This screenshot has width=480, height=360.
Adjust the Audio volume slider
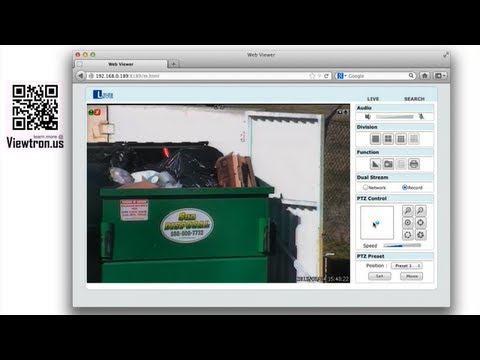(395, 117)
